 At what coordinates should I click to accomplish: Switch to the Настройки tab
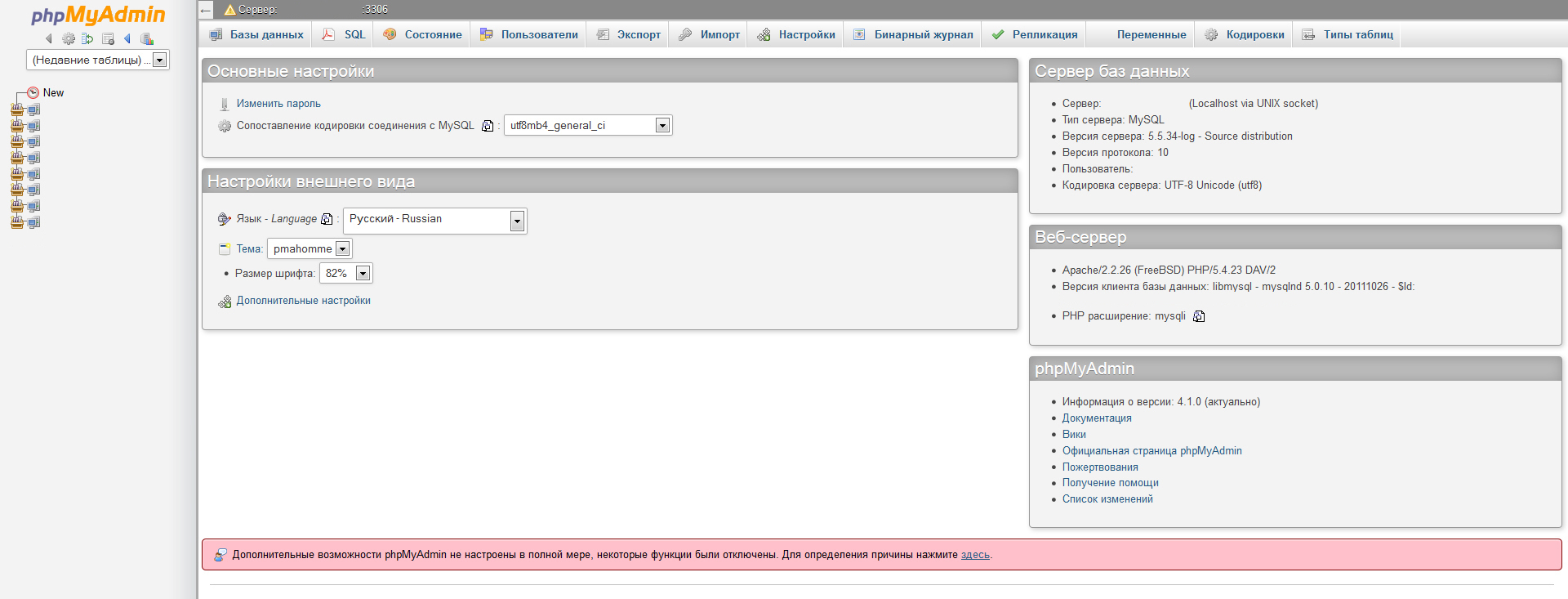796,34
